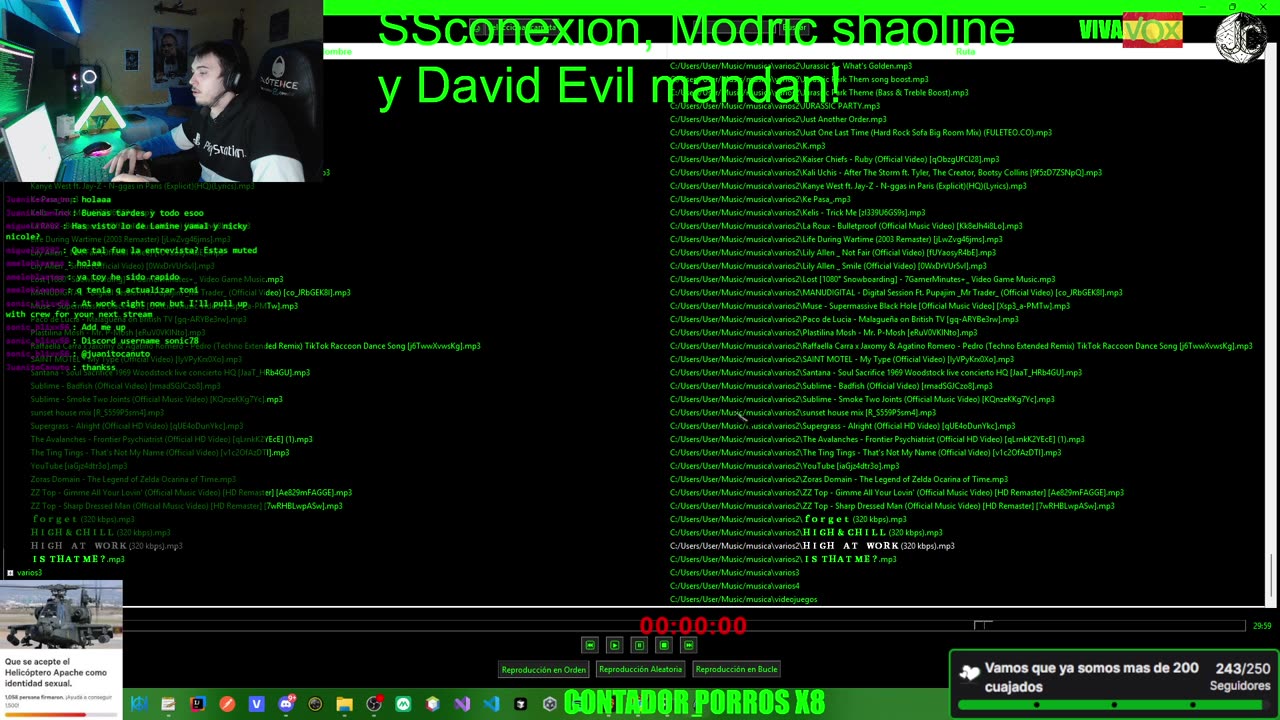1280x720 pixels.
Task: Select Lily Allen _ Smile path row
Action: pyautogui.click(x=828, y=266)
